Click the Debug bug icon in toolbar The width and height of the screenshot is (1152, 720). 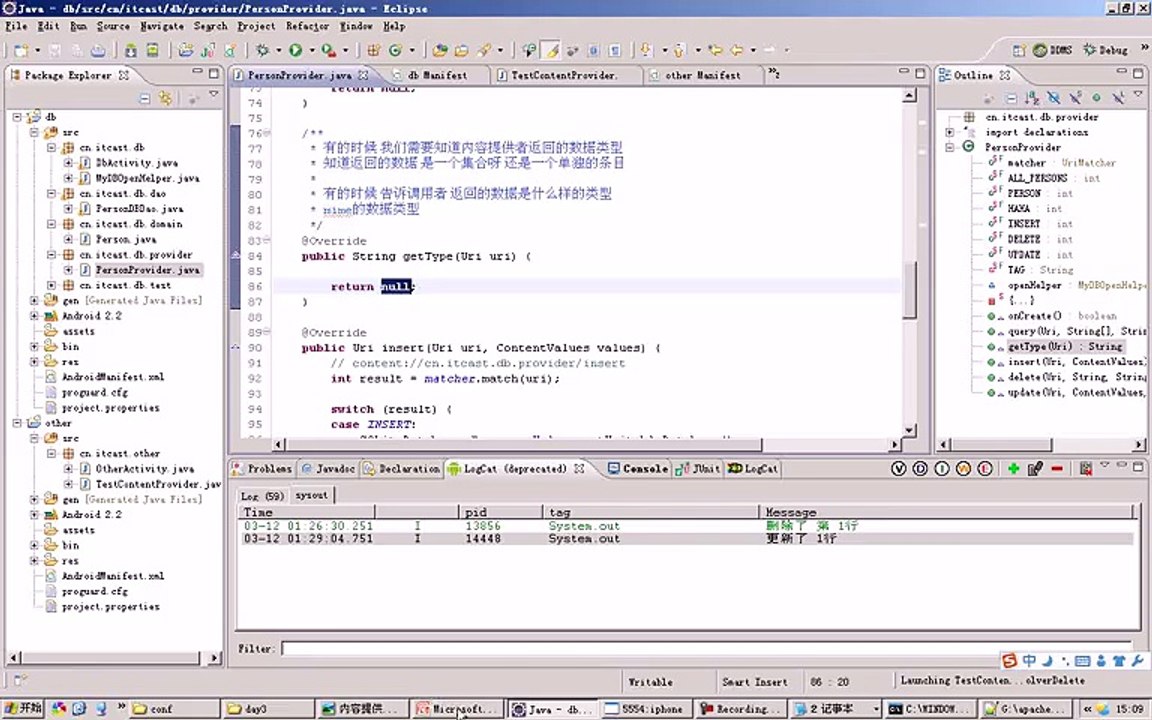(x=262, y=50)
